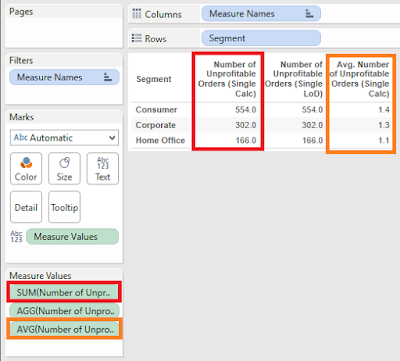The image size is (400, 361).
Task: Open the Text marks card
Action: (x=103, y=169)
